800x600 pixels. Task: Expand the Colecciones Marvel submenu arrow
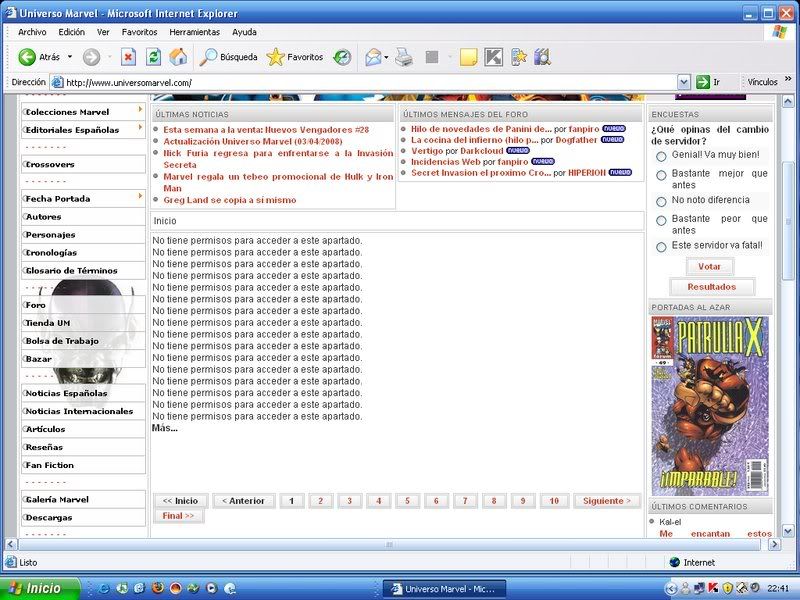tap(140, 109)
